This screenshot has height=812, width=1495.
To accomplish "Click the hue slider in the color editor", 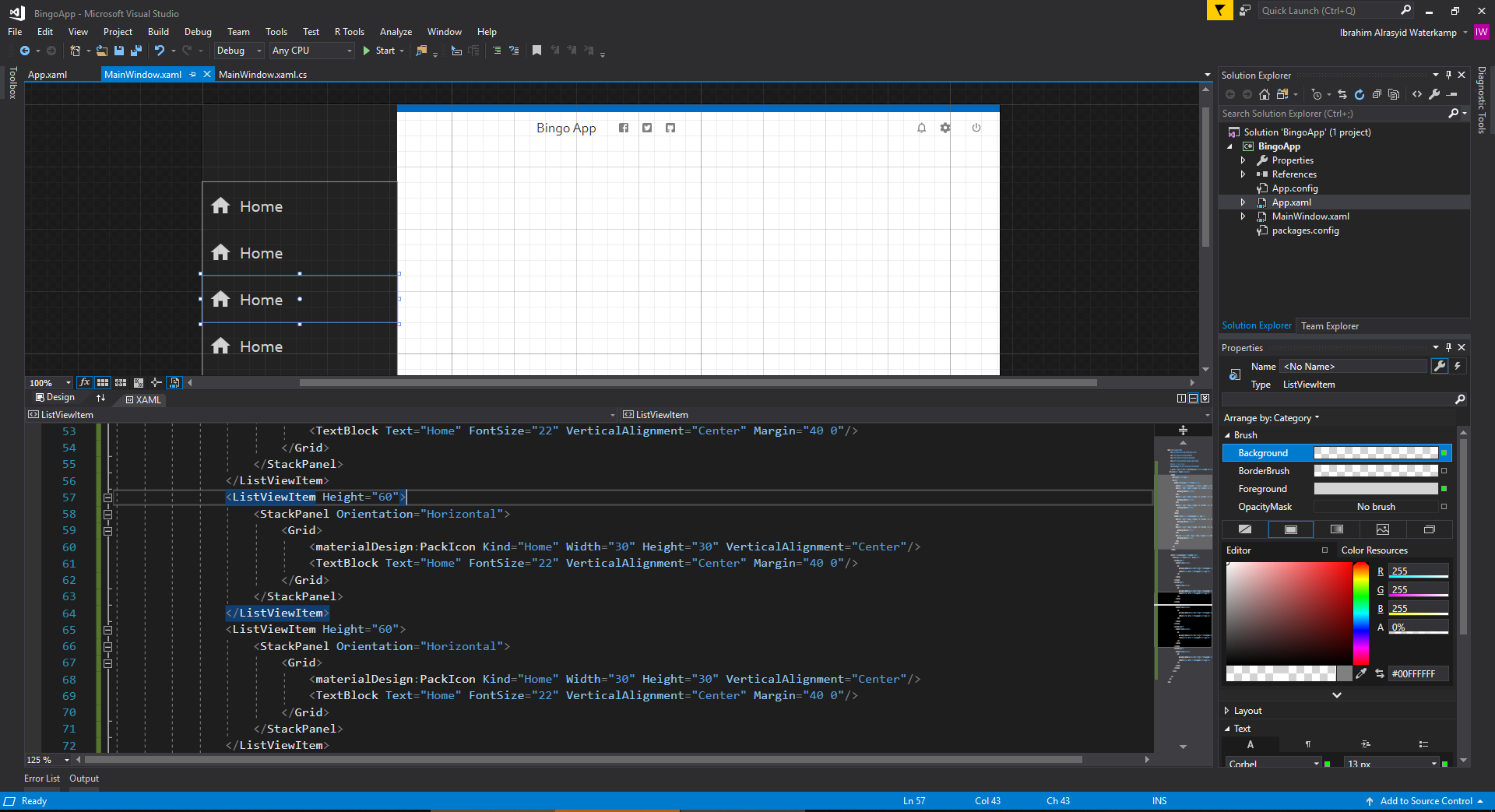I will (x=1361, y=613).
